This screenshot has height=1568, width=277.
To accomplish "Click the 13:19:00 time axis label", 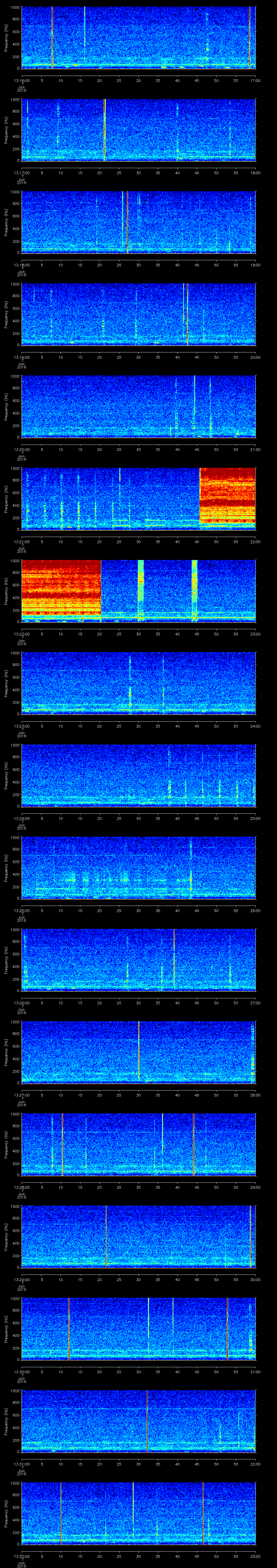I will pyautogui.click(x=22, y=357).
